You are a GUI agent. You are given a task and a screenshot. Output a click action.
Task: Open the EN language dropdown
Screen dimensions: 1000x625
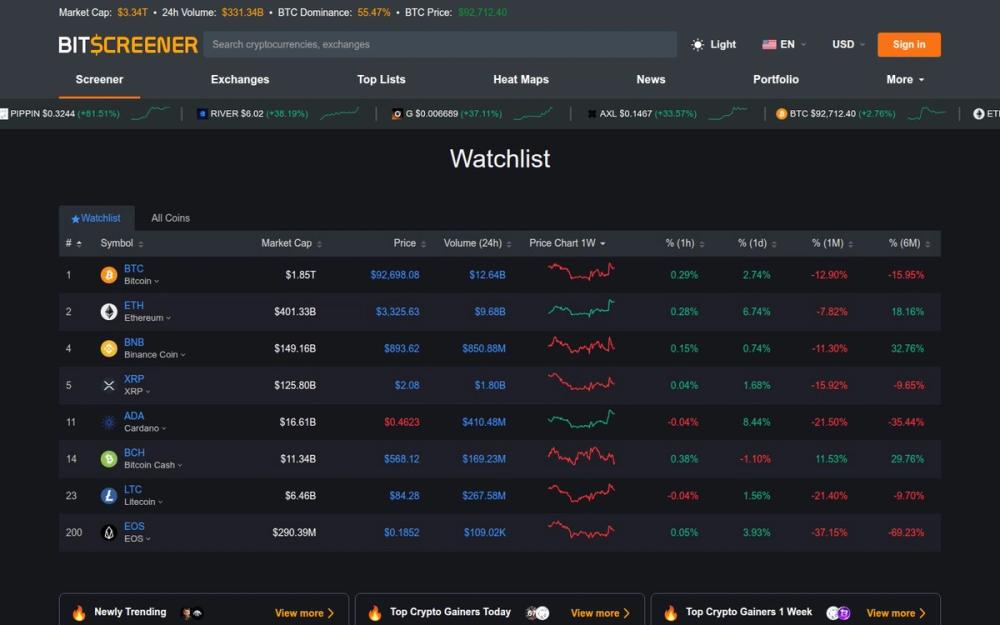coord(784,45)
